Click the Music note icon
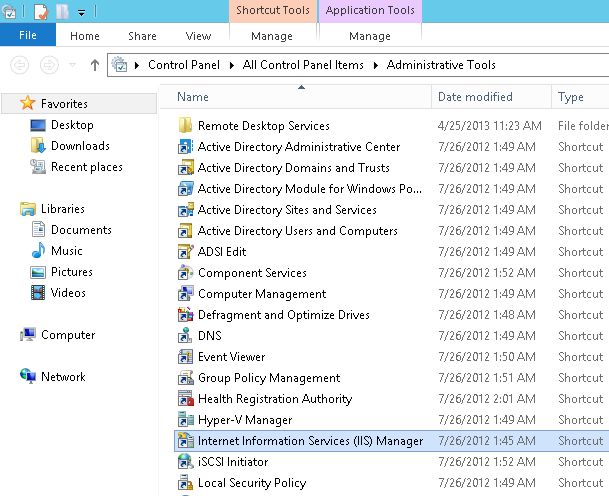The height and width of the screenshot is (496, 609). [38, 251]
